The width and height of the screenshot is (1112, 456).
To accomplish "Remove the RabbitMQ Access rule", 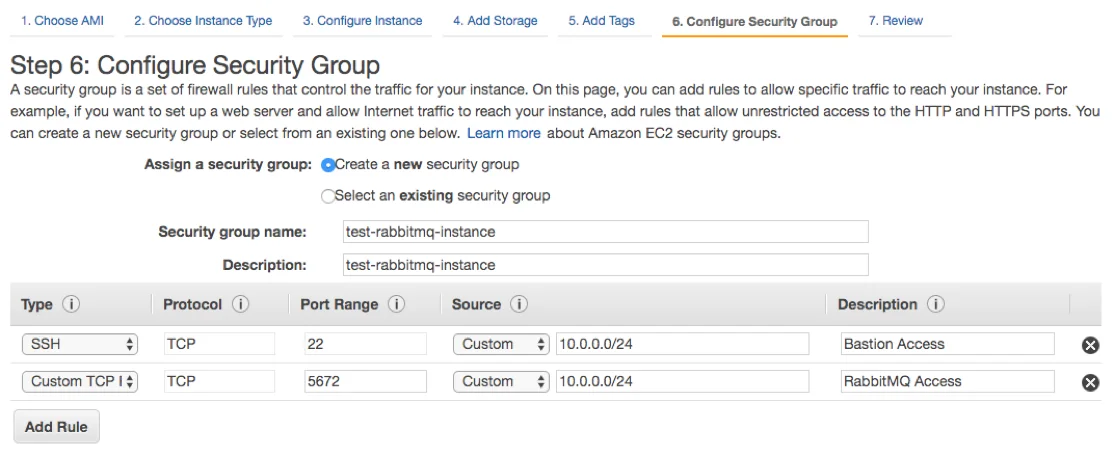I will click(x=1090, y=382).
